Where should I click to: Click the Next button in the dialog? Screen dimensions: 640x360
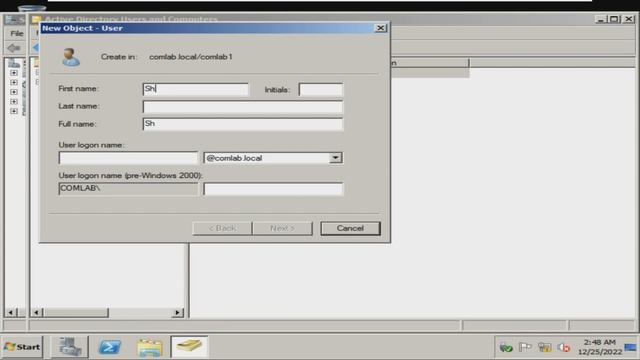[x=282, y=228]
